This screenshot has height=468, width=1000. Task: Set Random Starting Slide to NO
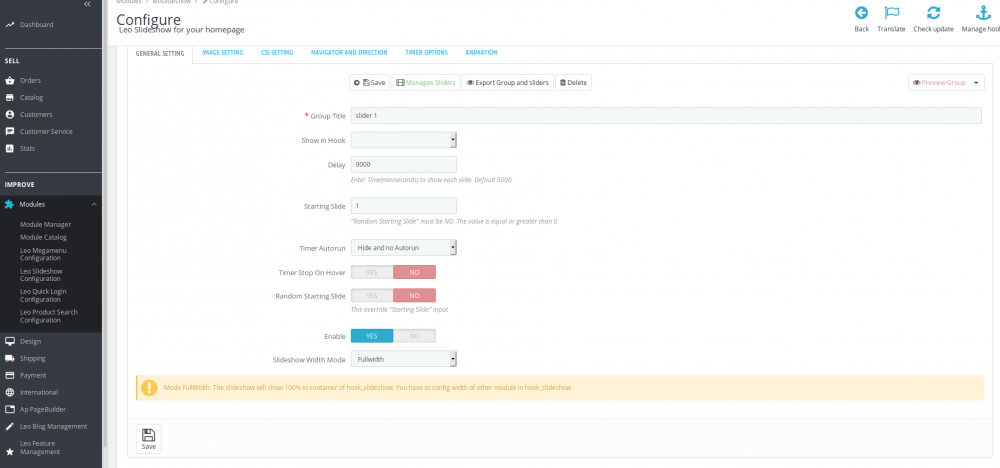(x=415, y=295)
